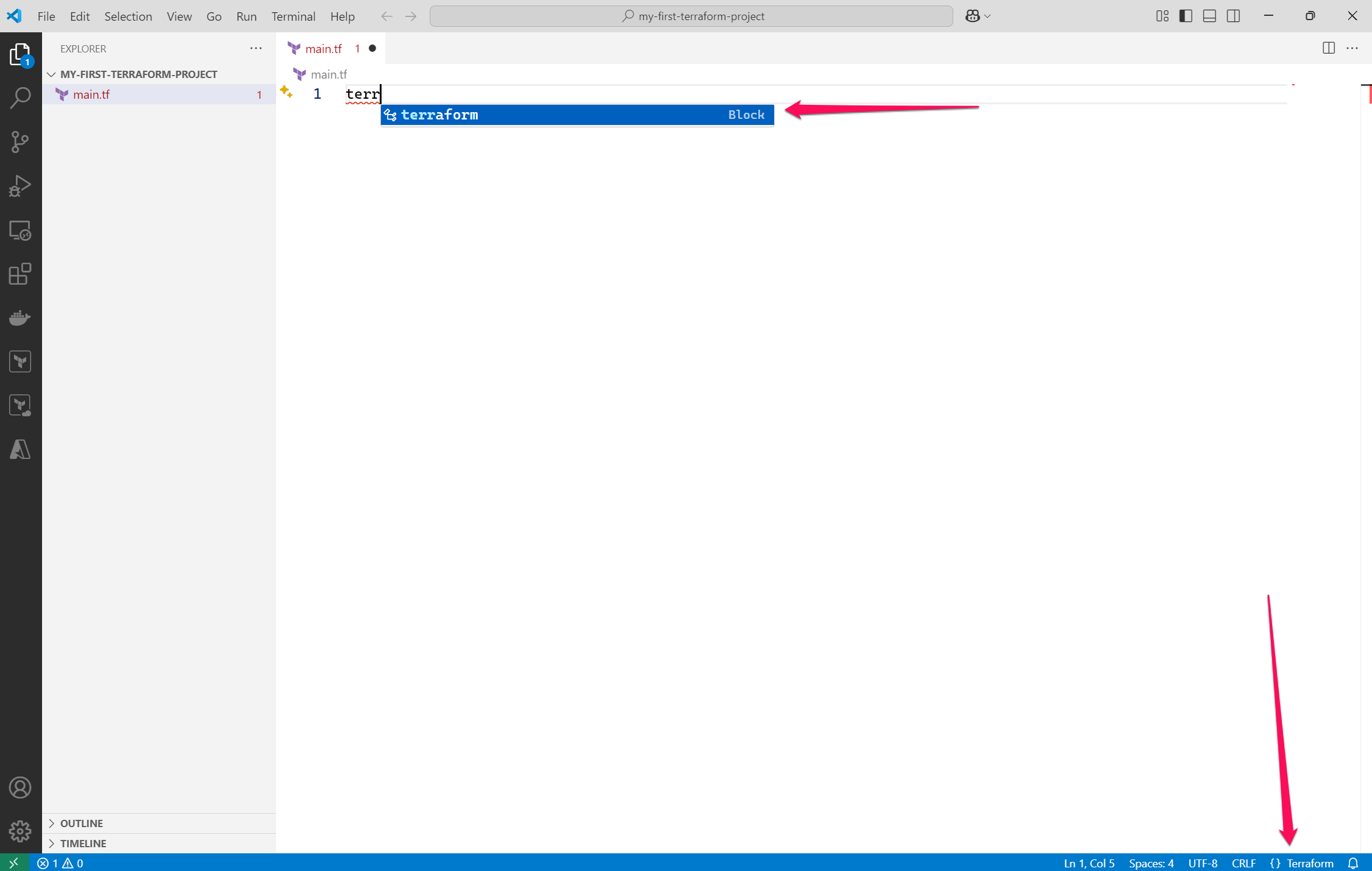Open Explorer Views and More Actions
This screenshot has width=1372, height=871.
click(x=256, y=48)
